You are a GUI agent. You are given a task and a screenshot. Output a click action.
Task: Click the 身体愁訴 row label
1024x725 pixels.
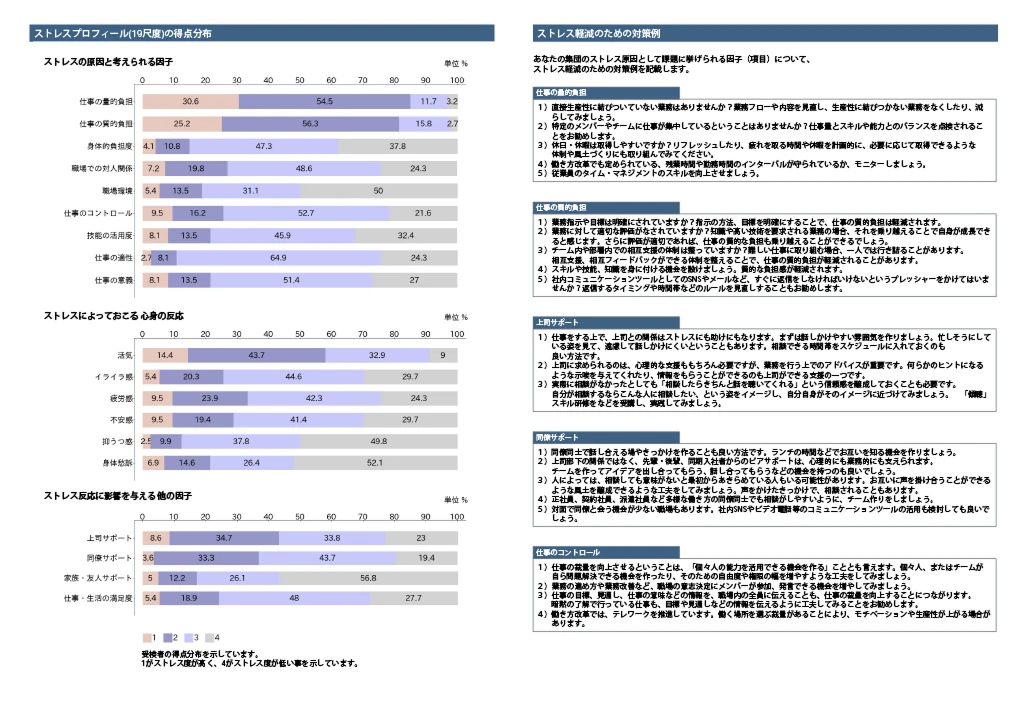point(118,463)
